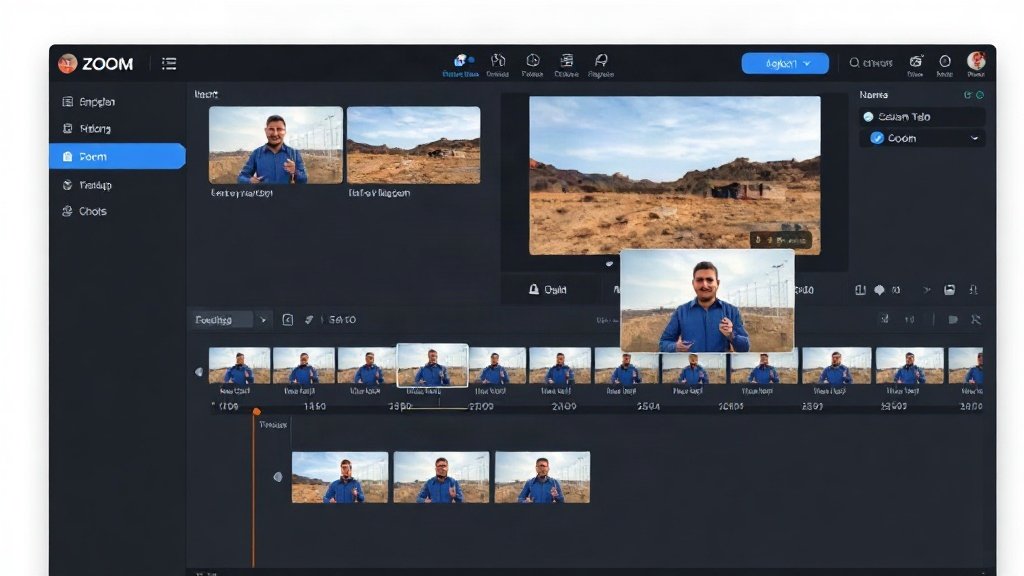The height and width of the screenshot is (576, 1024).
Task: Click the round green icon beside "Nomre"
Action: [980, 95]
